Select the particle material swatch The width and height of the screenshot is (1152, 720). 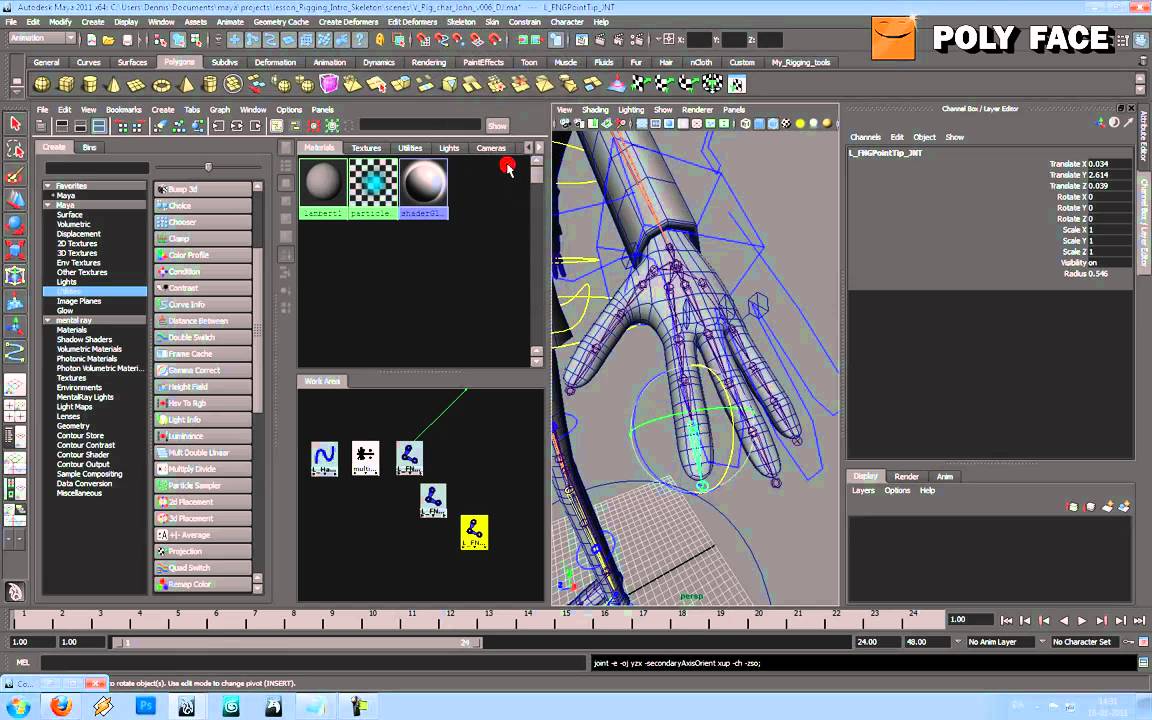coord(372,188)
